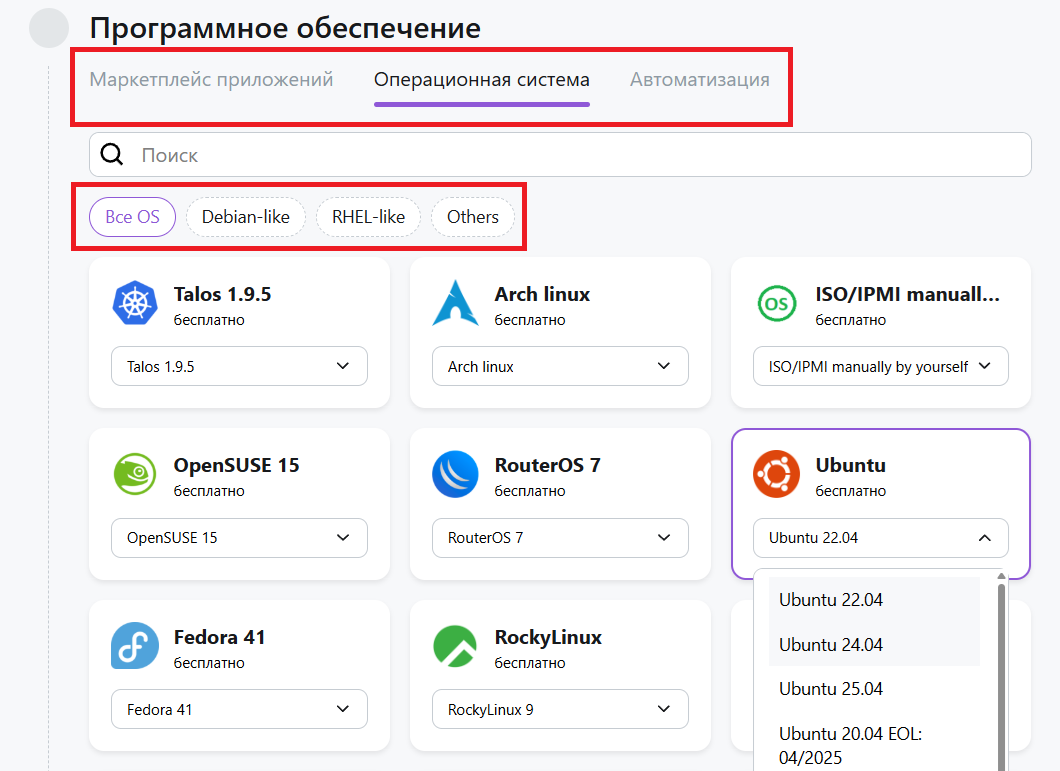Choose Ubuntu 20.04 EOL: 04/2025 option
The height and width of the screenshot is (771, 1060).
(x=874, y=745)
